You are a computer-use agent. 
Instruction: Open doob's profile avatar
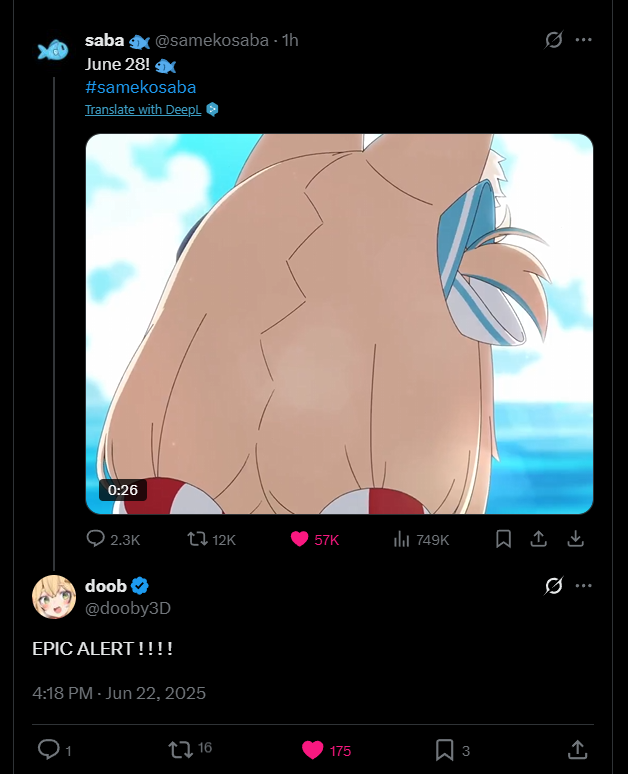pos(53,596)
